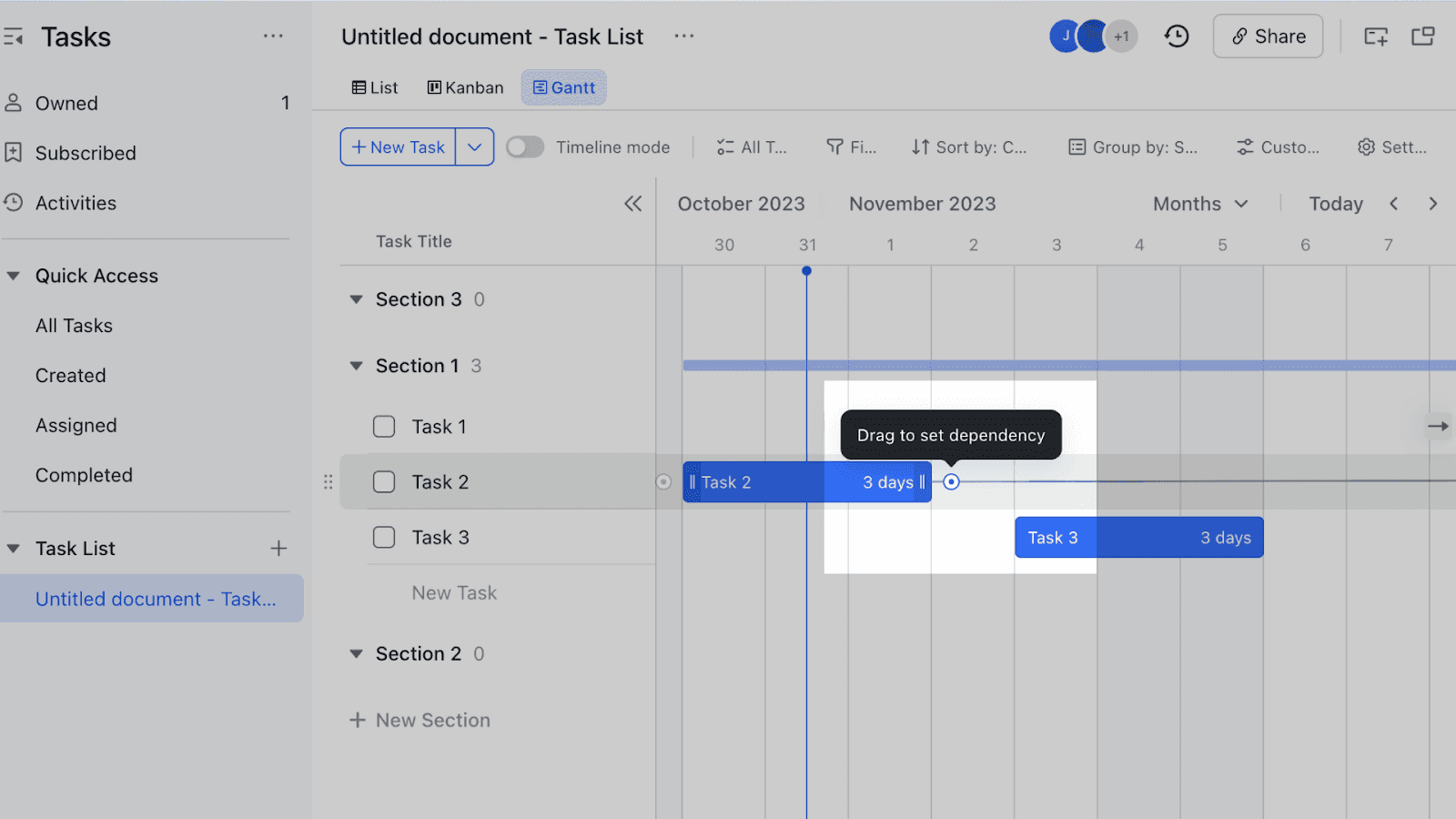Screen dimensions: 1456x819
Task: Open the Filter options in the toolbar
Action: pos(850,147)
